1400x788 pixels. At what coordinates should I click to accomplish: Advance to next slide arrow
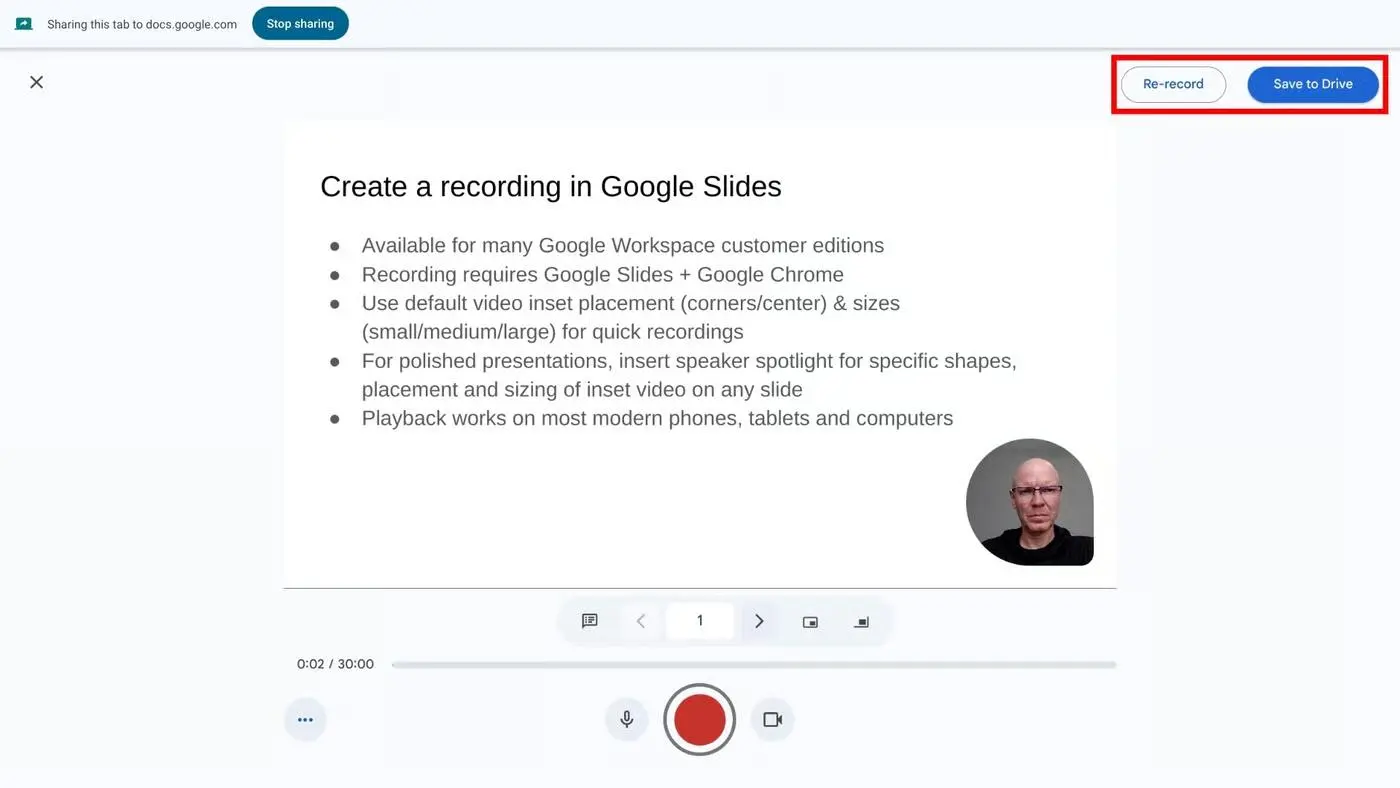click(x=759, y=621)
